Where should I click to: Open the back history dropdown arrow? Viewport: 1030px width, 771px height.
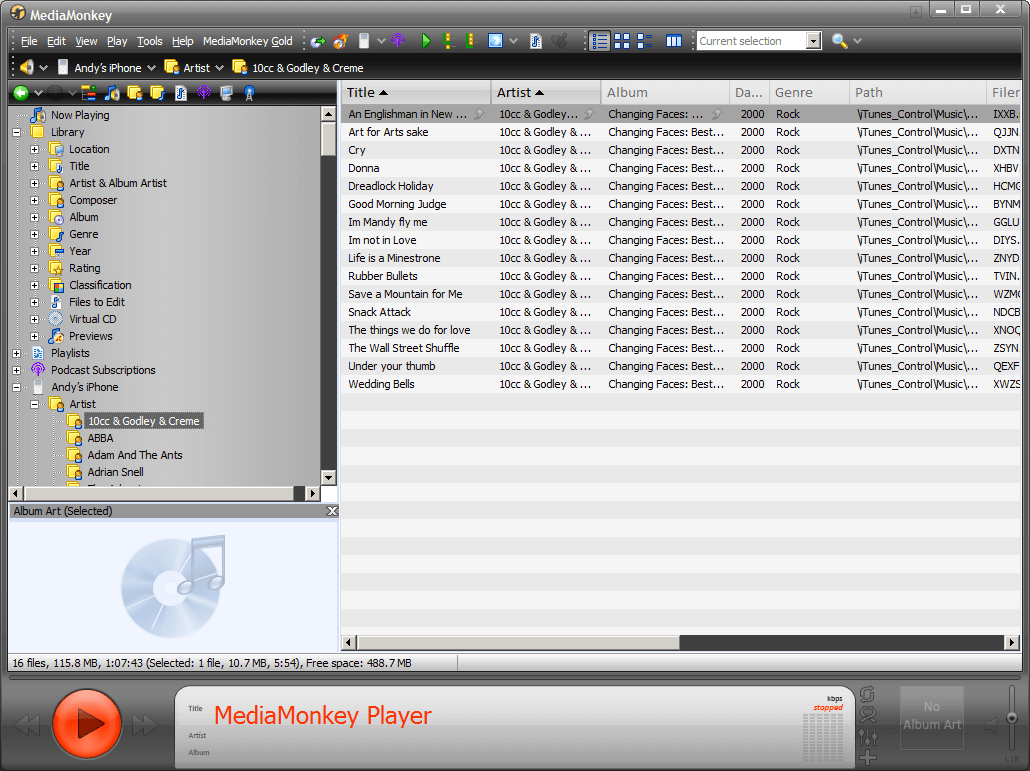click(x=38, y=93)
